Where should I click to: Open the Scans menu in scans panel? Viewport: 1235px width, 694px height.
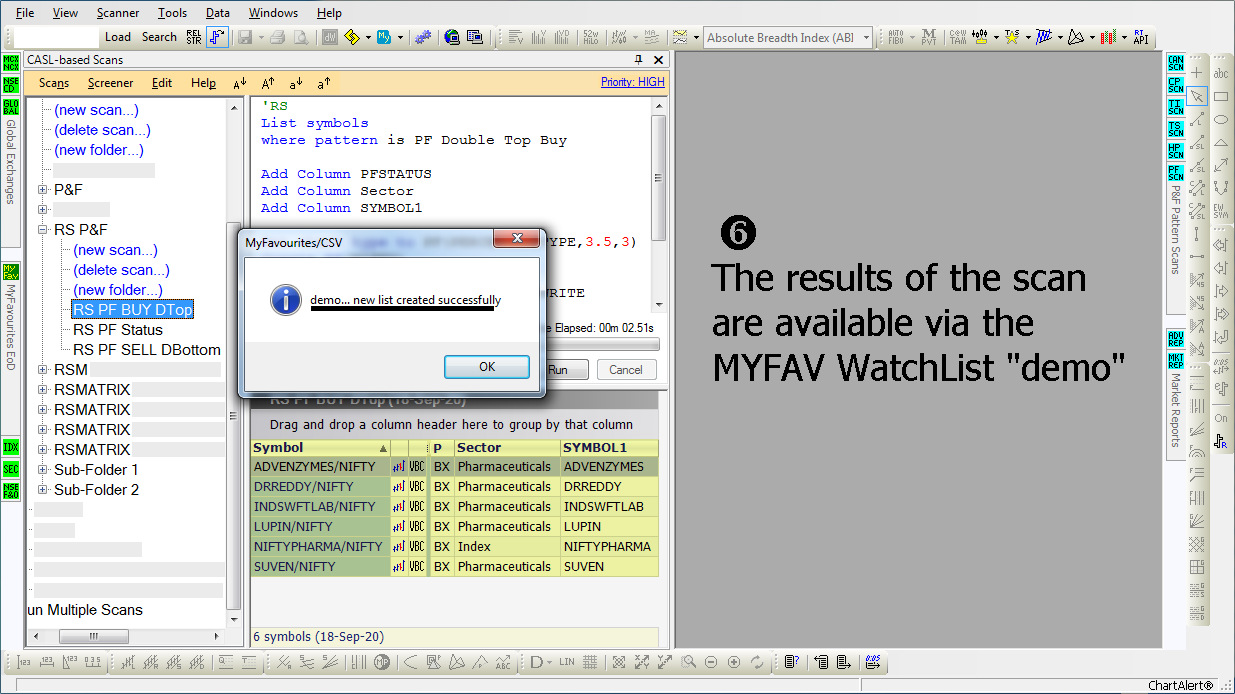(54, 83)
